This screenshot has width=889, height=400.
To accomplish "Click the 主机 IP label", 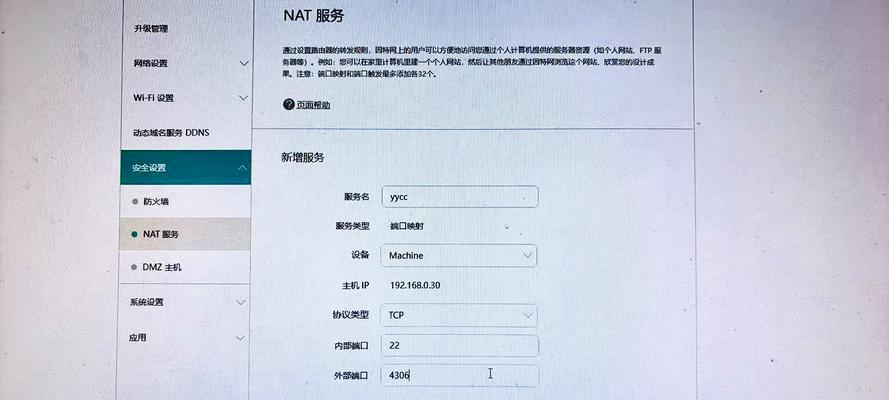I will (355, 285).
